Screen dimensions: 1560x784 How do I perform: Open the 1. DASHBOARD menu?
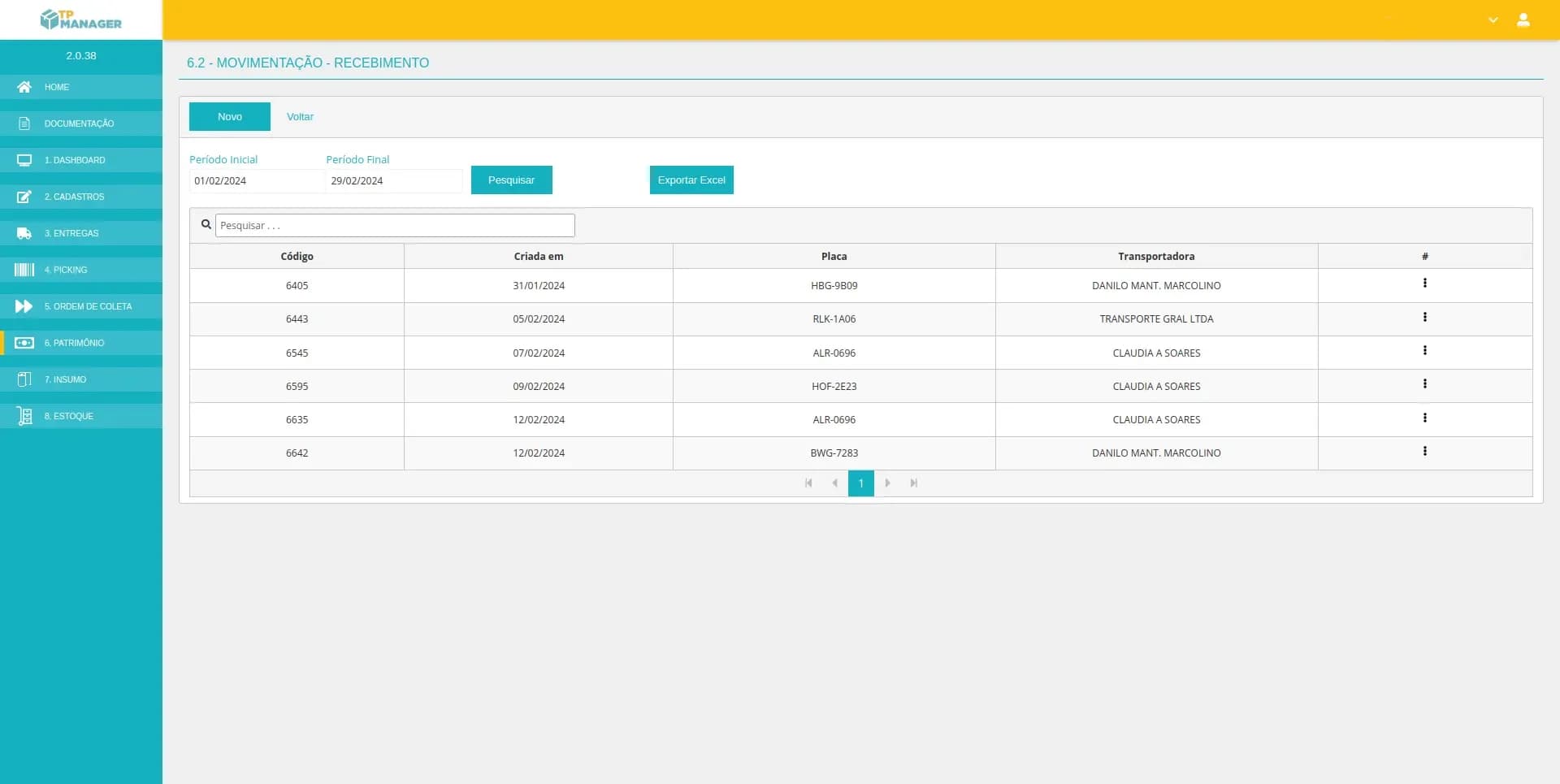[x=81, y=160]
